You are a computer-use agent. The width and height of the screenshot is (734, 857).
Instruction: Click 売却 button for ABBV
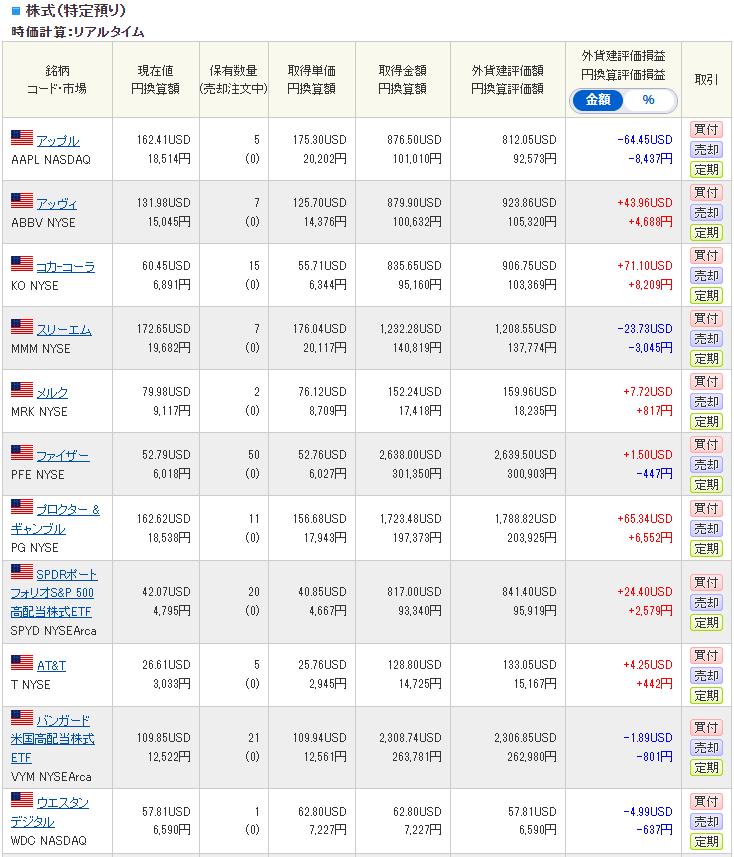pos(706,213)
